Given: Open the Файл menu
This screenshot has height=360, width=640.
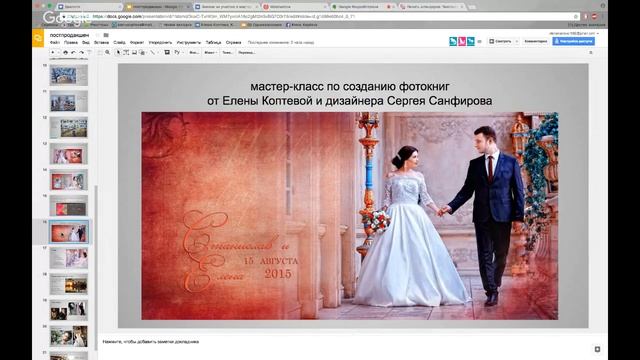Looking at the screenshot, I should click(55, 42).
